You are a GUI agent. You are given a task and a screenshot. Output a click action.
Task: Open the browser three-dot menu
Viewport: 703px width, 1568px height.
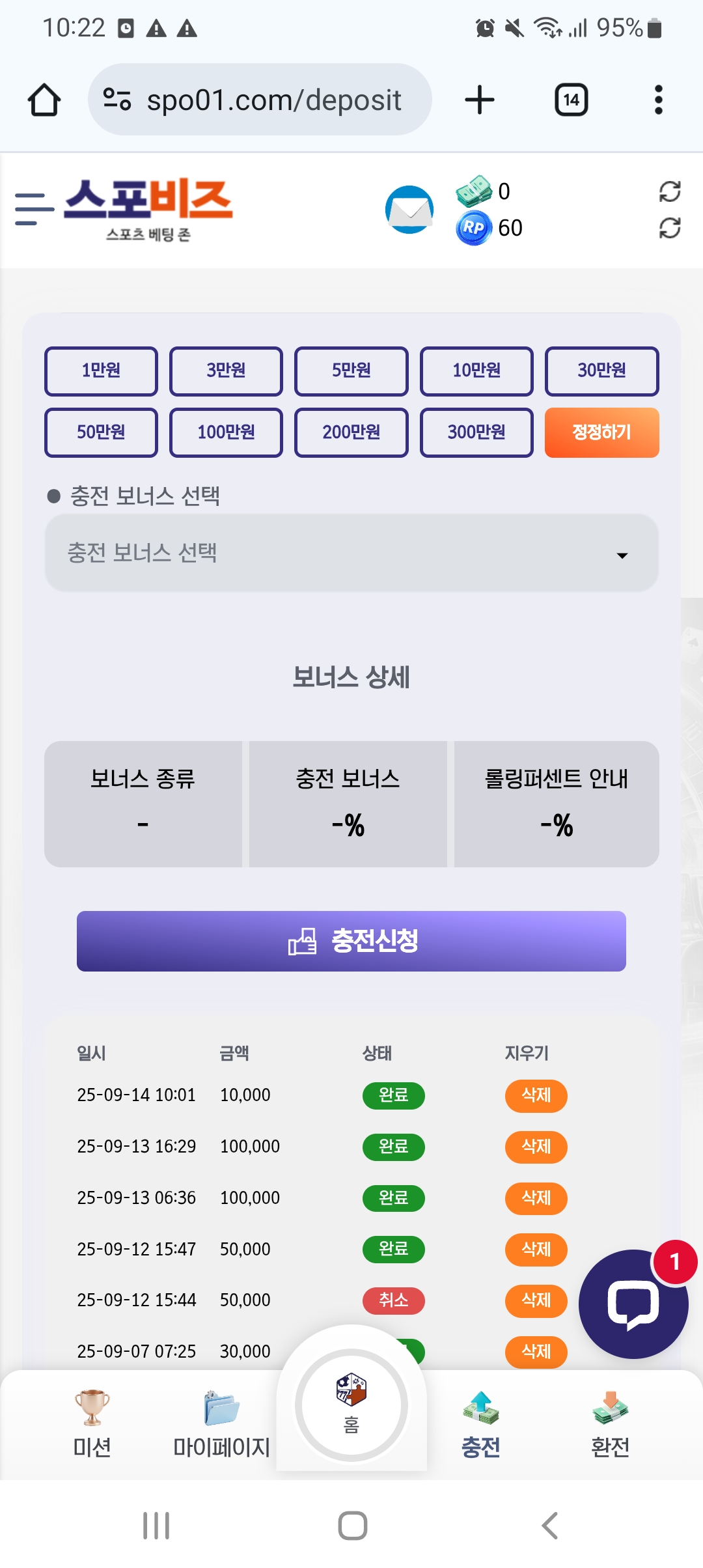tap(658, 100)
